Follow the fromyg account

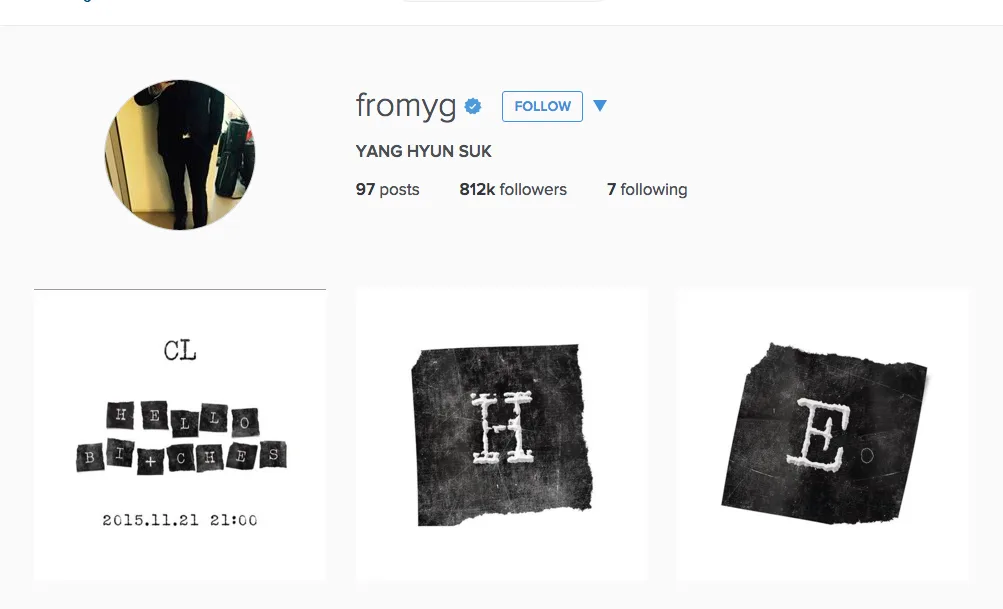click(x=542, y=106)
